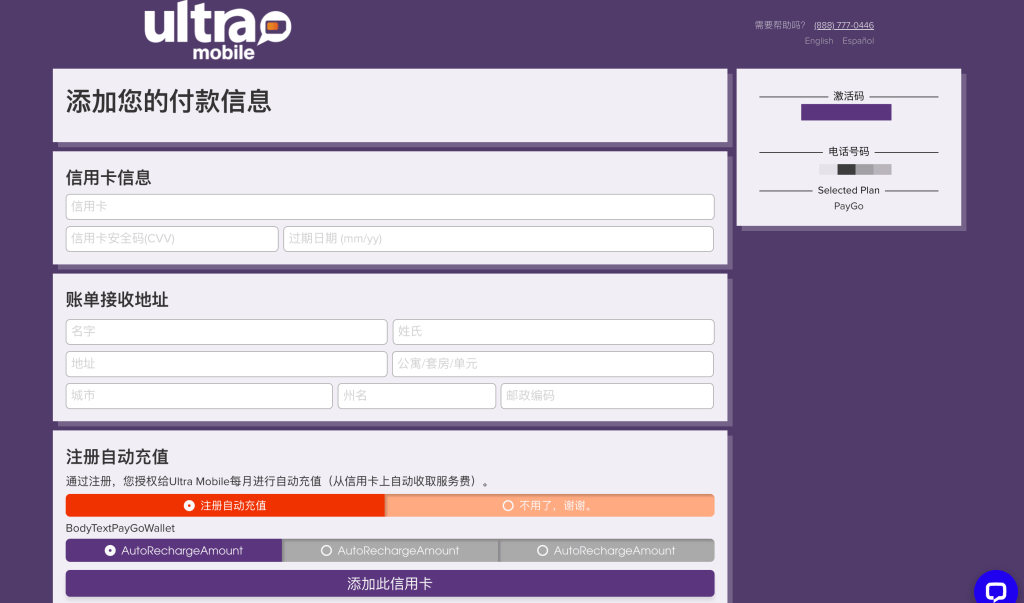The width and height of the screenshot is (1024, 603).
Task: Focus the CVV security code field
Action: click(172, 239)
